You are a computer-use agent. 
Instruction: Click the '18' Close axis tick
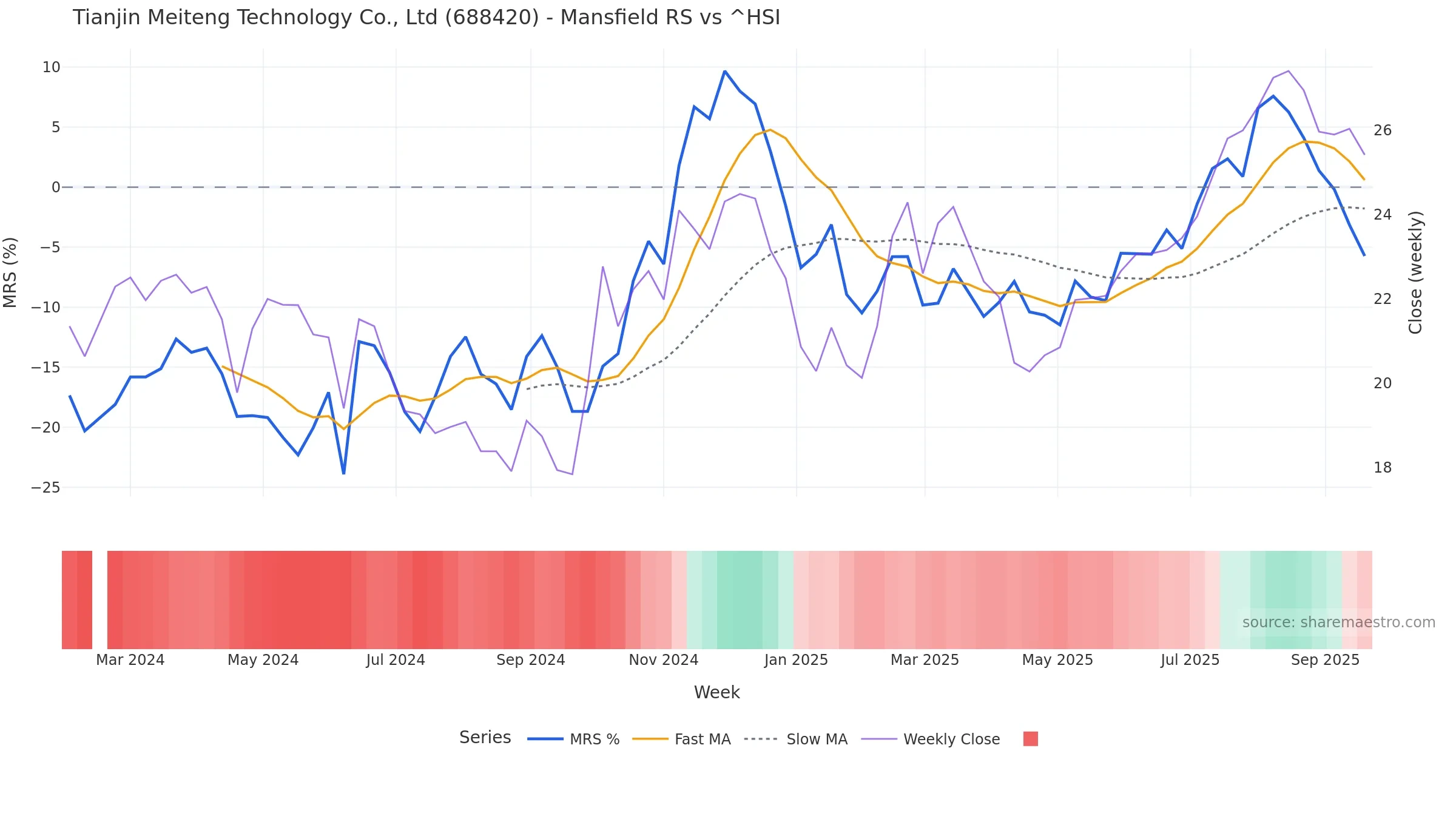click(x=1383, y=468)
